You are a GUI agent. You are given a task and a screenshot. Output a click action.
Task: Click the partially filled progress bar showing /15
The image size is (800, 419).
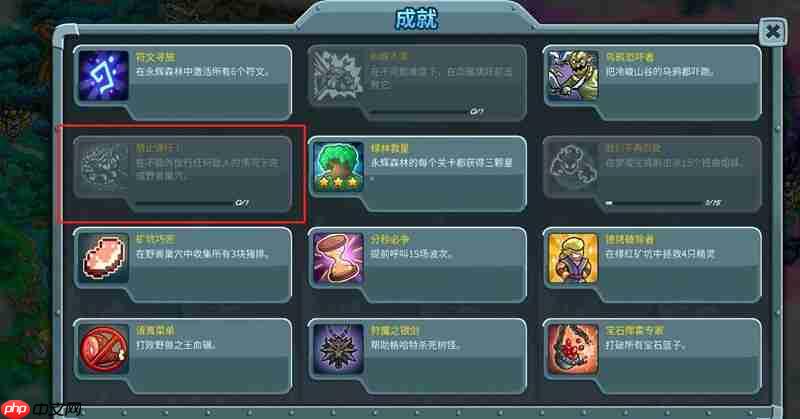tap(654, 203)
